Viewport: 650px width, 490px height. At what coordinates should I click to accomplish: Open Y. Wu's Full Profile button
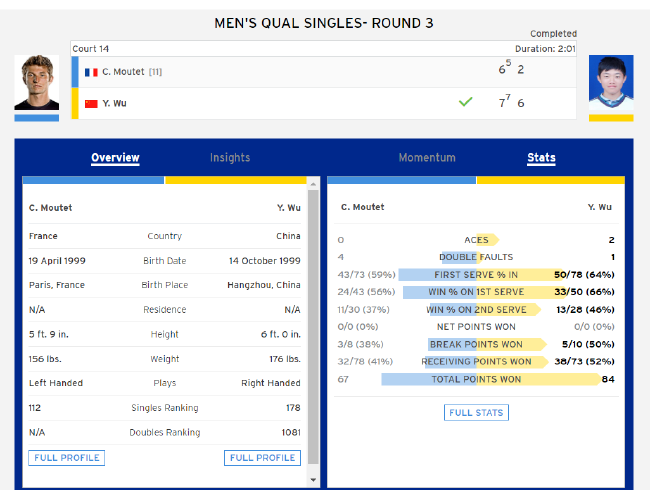(x=262, y=458)
